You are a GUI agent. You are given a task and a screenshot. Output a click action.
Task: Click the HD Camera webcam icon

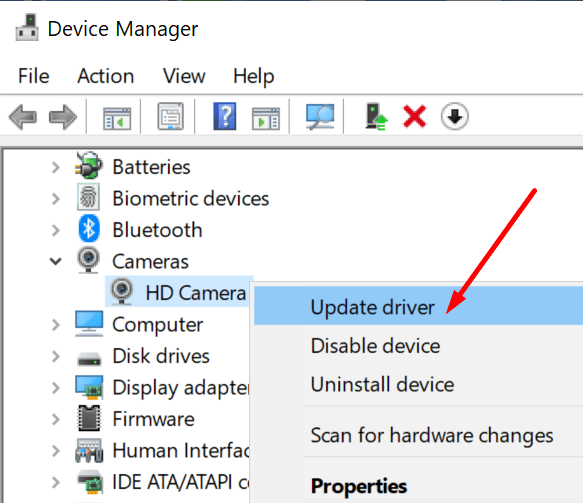pos(122,291)
